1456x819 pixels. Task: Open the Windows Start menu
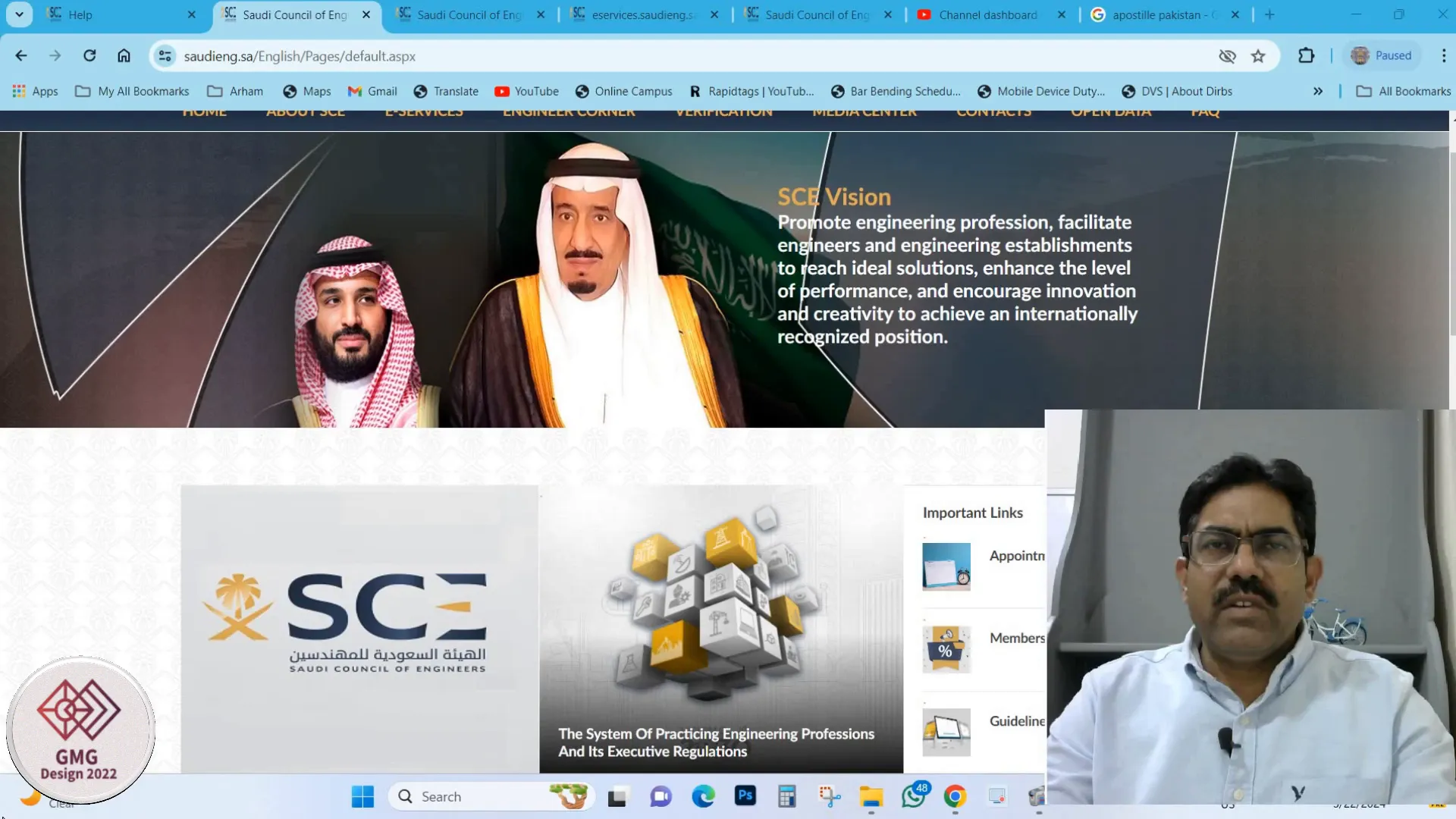pos(362,796)
